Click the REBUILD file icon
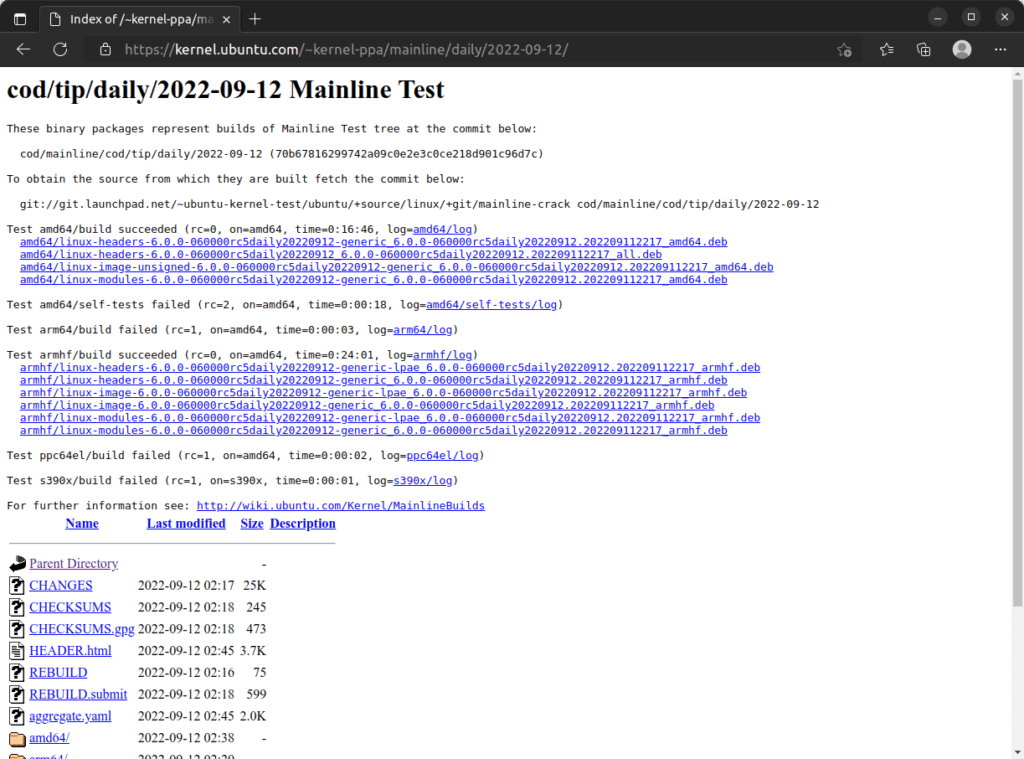 pos(17,672)
